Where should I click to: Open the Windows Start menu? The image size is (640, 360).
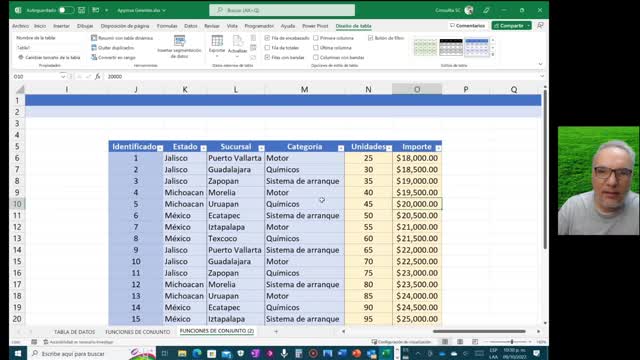pyautogui.click(x=18, y=353)
